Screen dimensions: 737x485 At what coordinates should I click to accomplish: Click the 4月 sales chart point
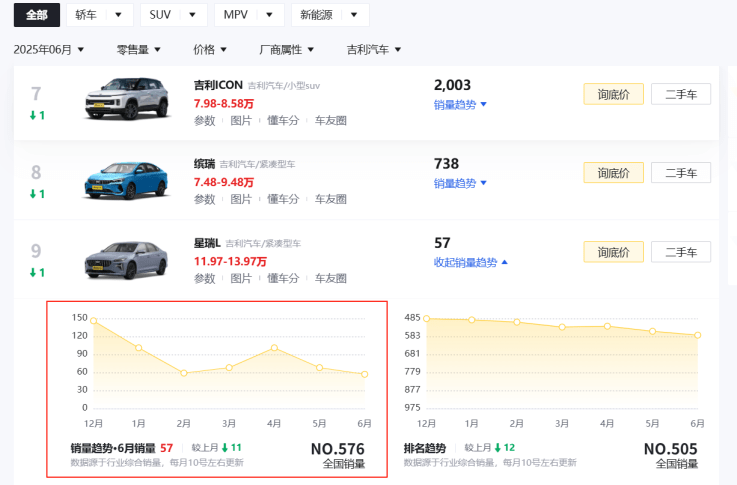pyautogui.click(x=274, y=348)
